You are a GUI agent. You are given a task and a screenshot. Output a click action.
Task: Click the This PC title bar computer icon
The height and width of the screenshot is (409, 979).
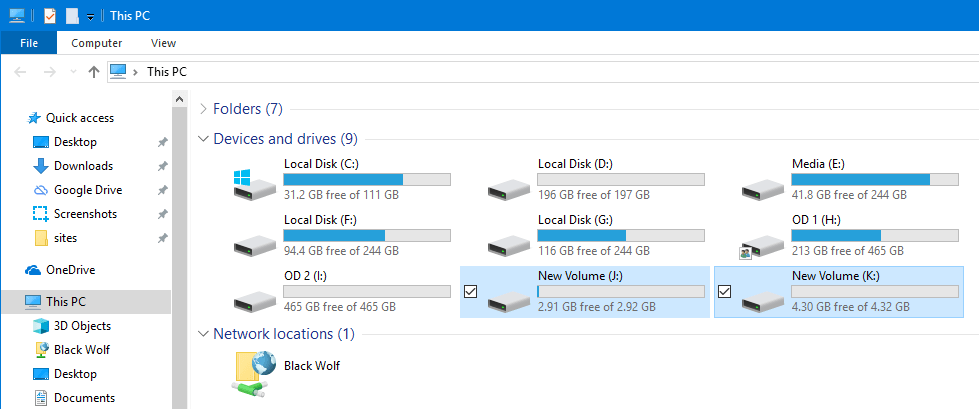(x=17, y=16)
